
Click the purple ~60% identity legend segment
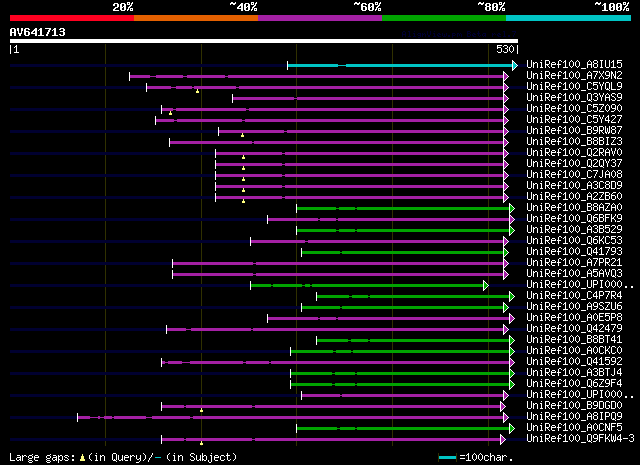point(320,18)
